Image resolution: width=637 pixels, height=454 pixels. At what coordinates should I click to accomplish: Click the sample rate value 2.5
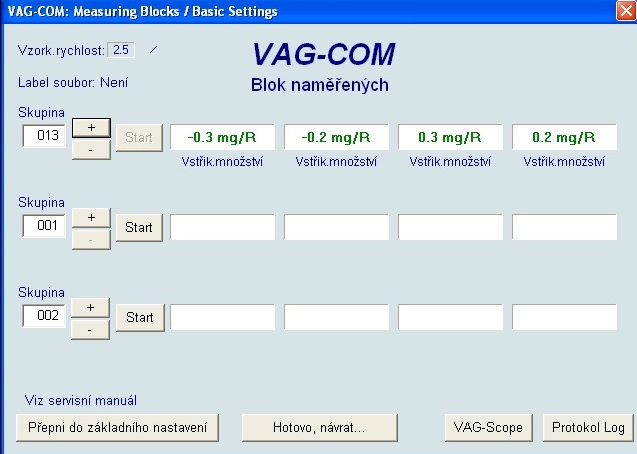tap(121, 50)
